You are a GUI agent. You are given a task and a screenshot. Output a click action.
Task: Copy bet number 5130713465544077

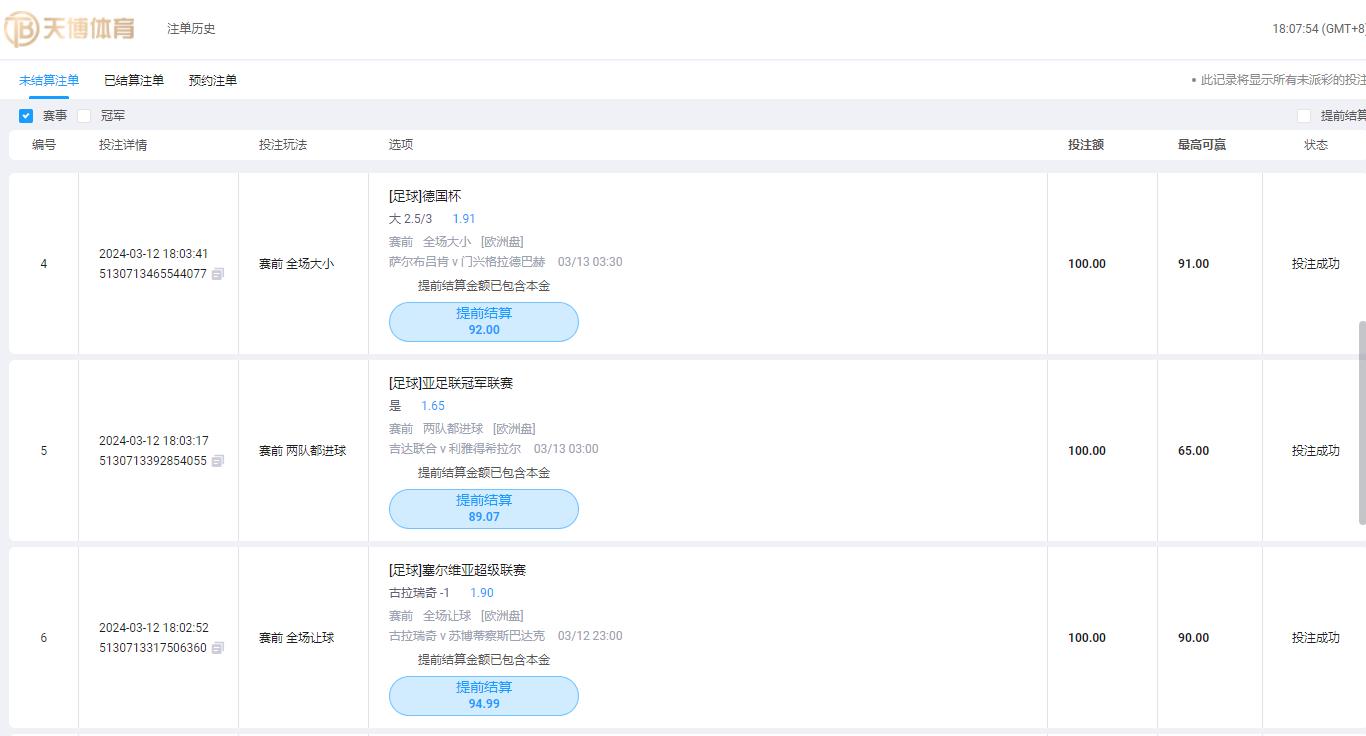click(218, 274)
